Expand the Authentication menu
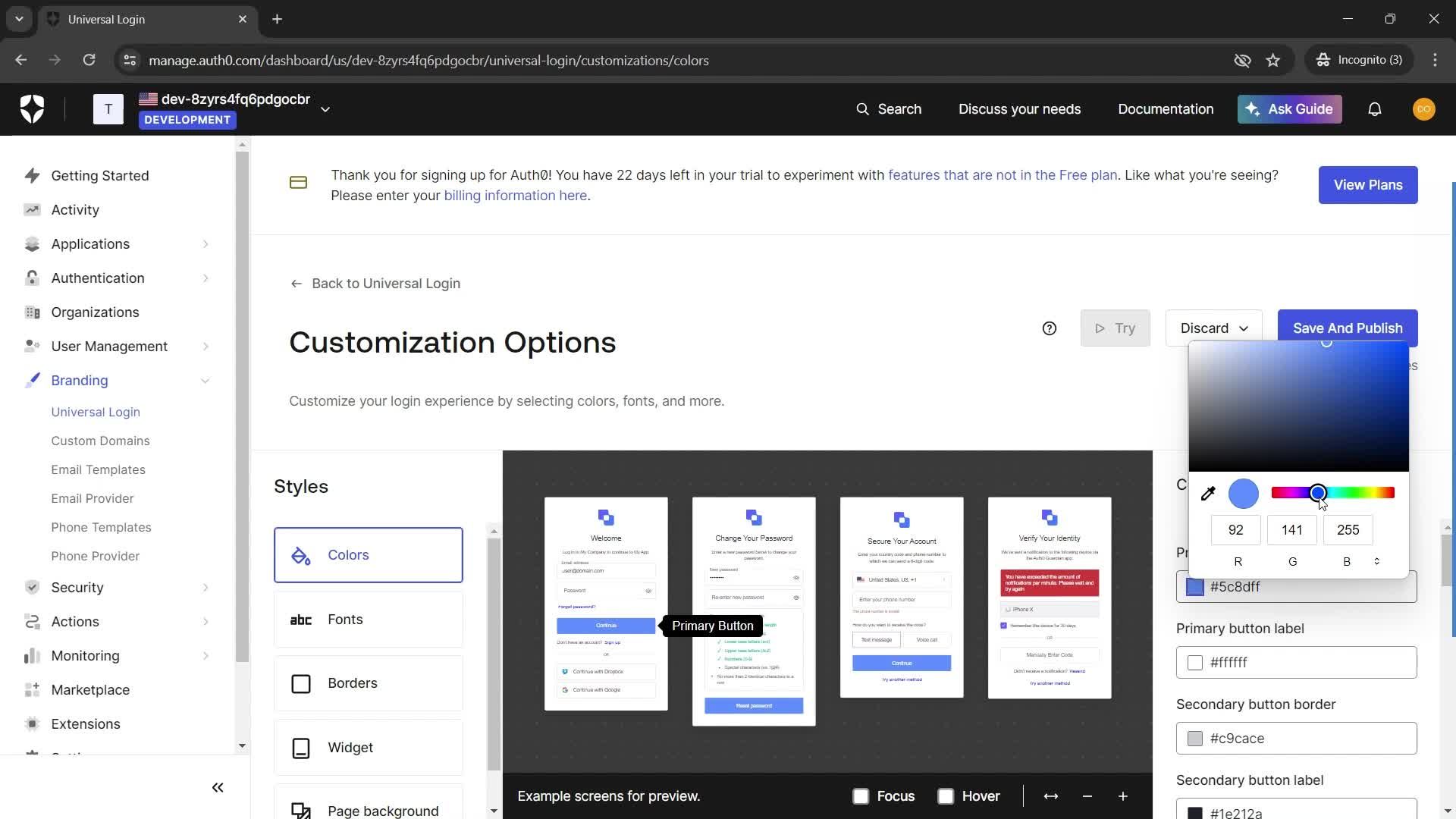1456x819 pixels. tap(206, 278)
